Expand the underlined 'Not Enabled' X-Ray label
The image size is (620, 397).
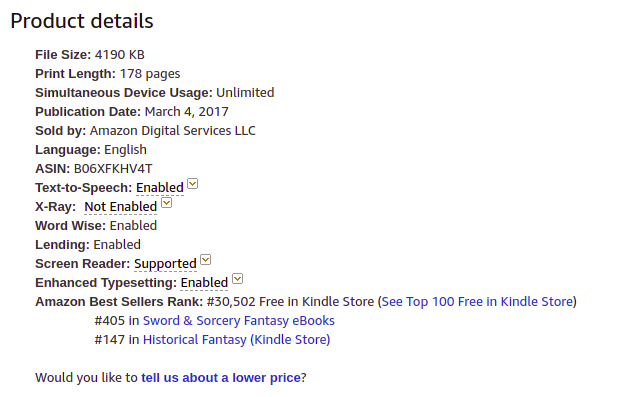coord(121,206)
